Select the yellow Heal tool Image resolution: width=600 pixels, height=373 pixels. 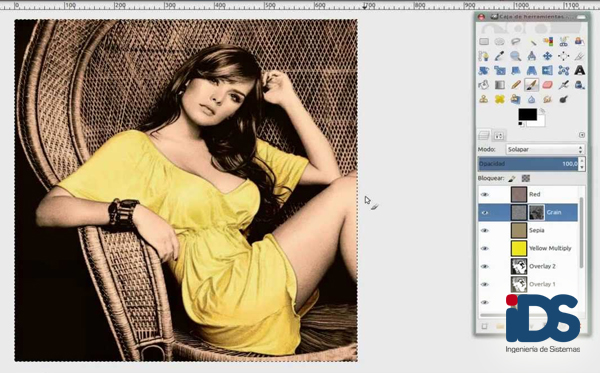[x=499, y=99]
